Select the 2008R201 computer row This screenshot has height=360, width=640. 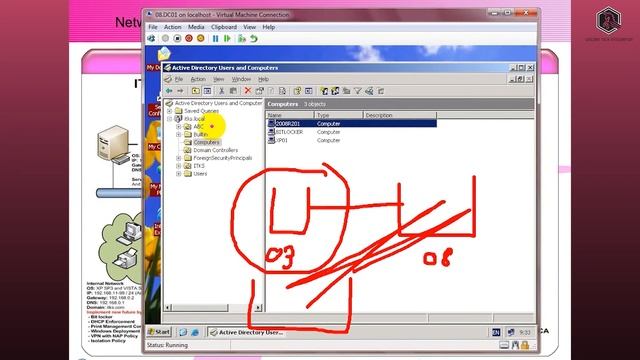352,123
